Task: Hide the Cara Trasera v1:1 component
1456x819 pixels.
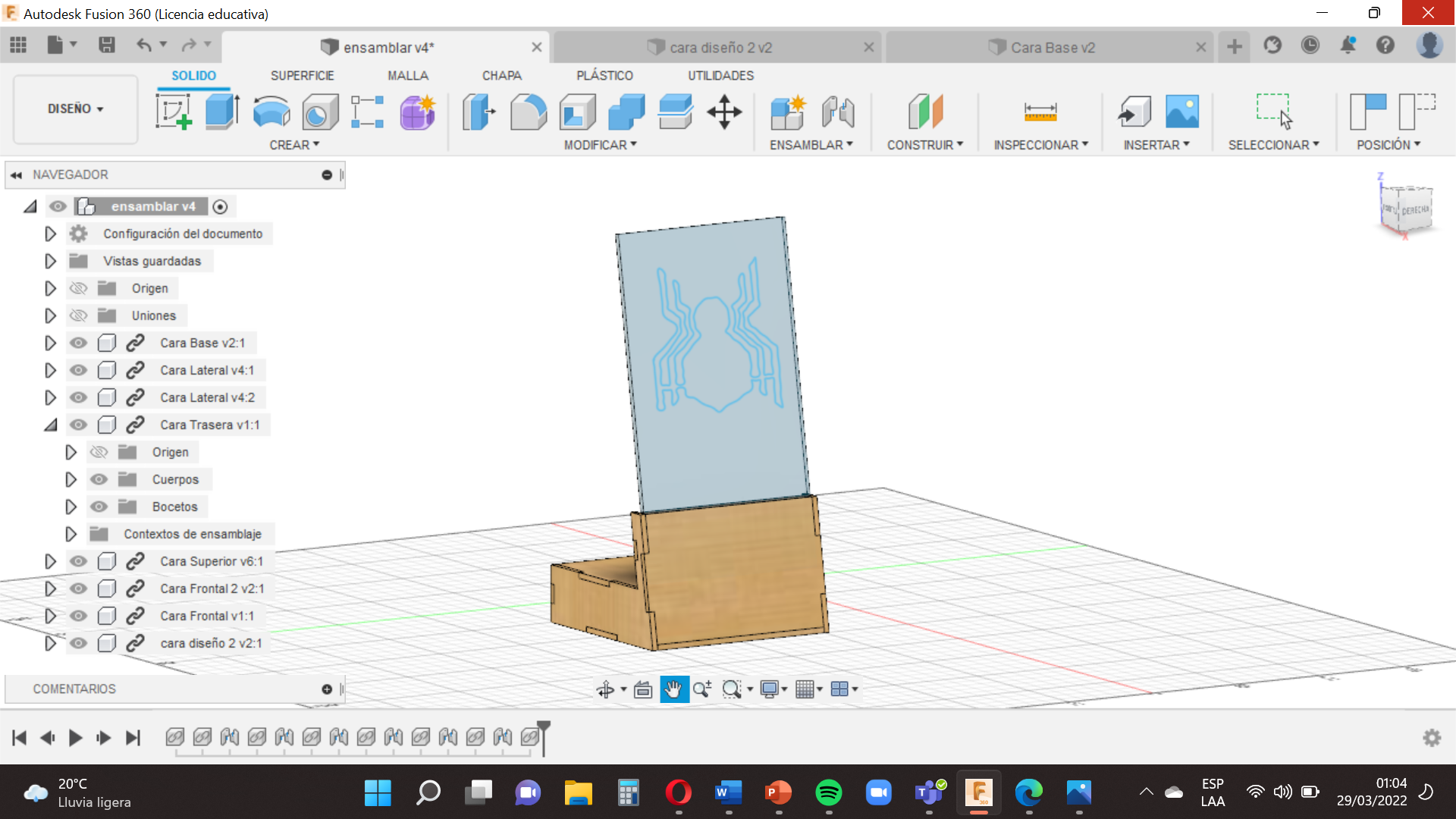Action: click(78, 425)
